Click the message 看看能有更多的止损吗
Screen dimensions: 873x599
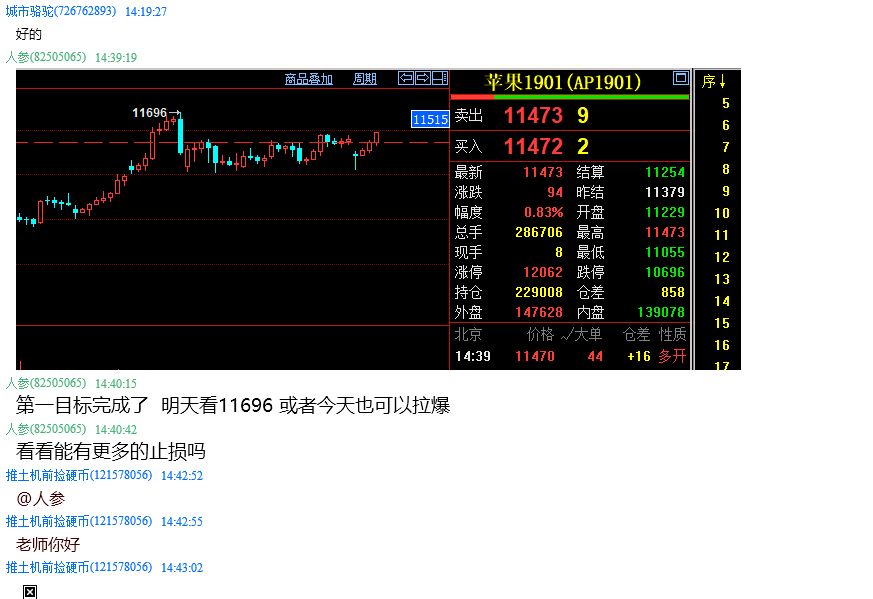(111, 451)
